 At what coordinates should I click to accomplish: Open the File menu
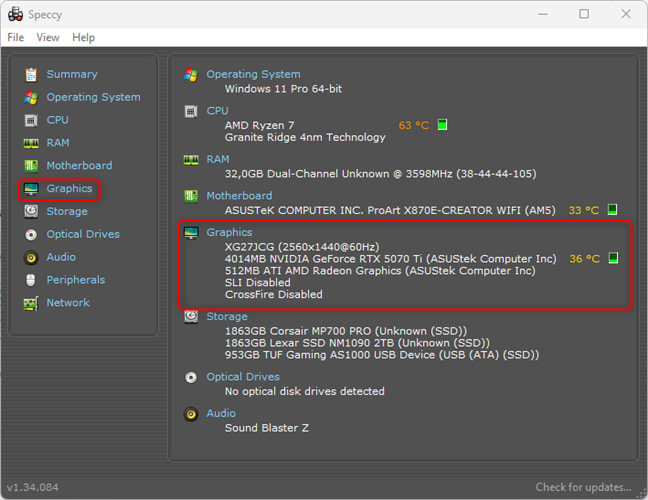(16, 38)
